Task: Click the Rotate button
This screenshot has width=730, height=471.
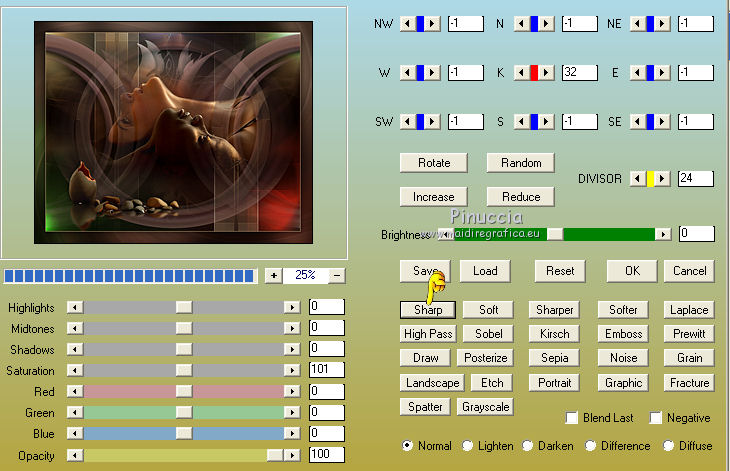Action: [434, 163]
